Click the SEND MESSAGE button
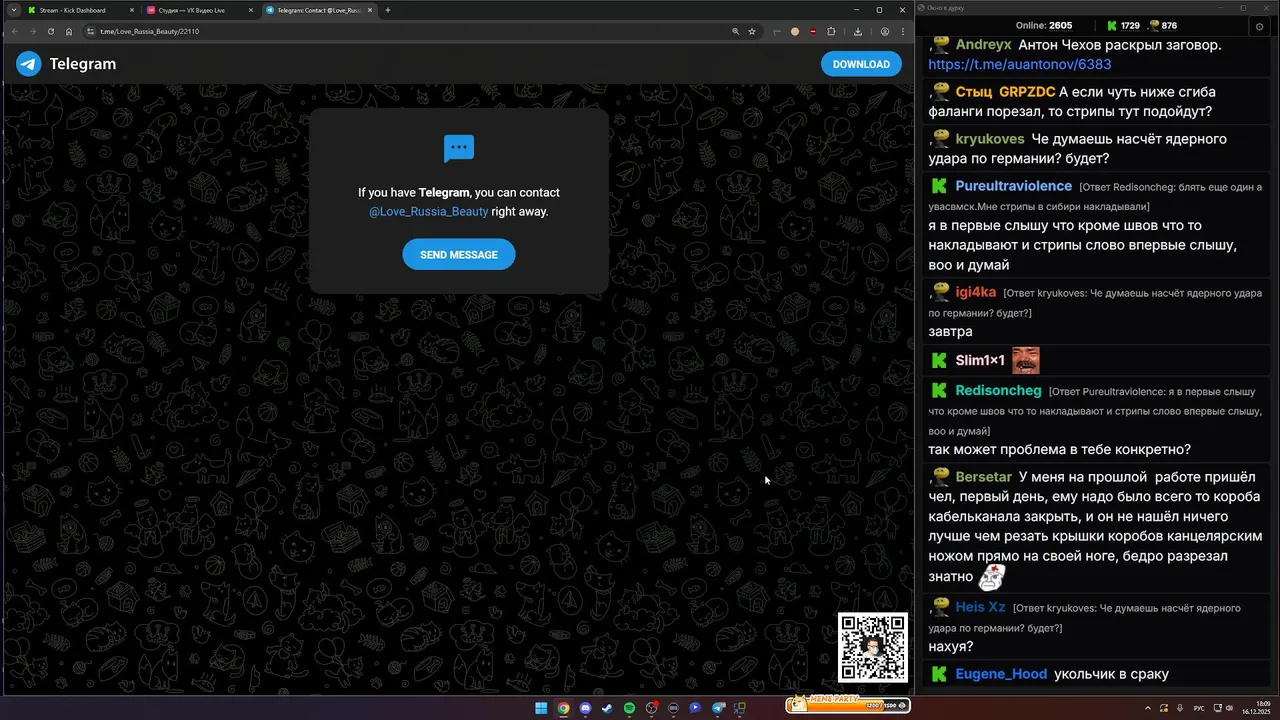This screenshot has width=1280, height=720. [x=459, y=254]
